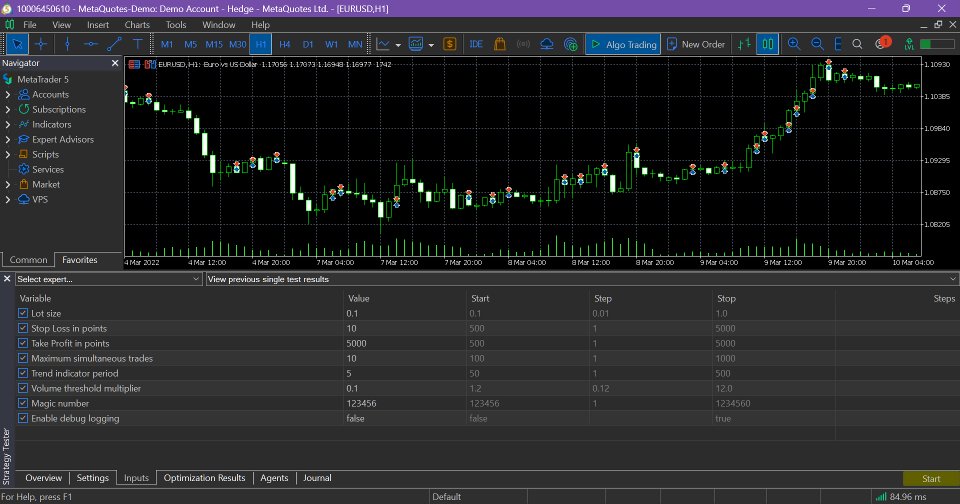Open View previous single test results dropdown

pos(582,279)
